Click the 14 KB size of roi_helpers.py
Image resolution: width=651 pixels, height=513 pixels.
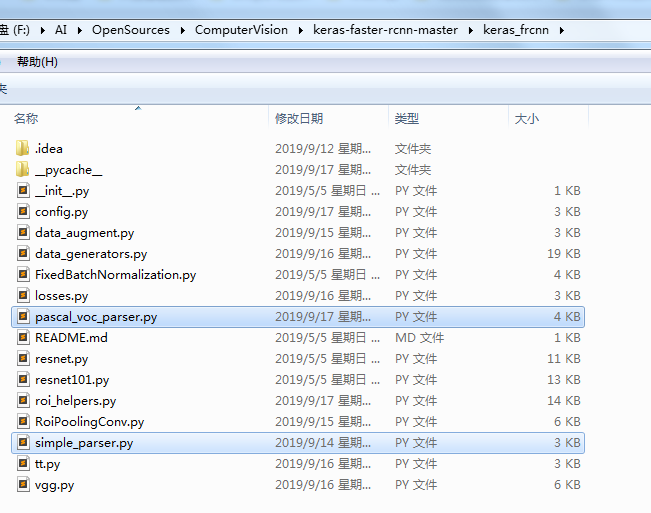tap(564, 401)
